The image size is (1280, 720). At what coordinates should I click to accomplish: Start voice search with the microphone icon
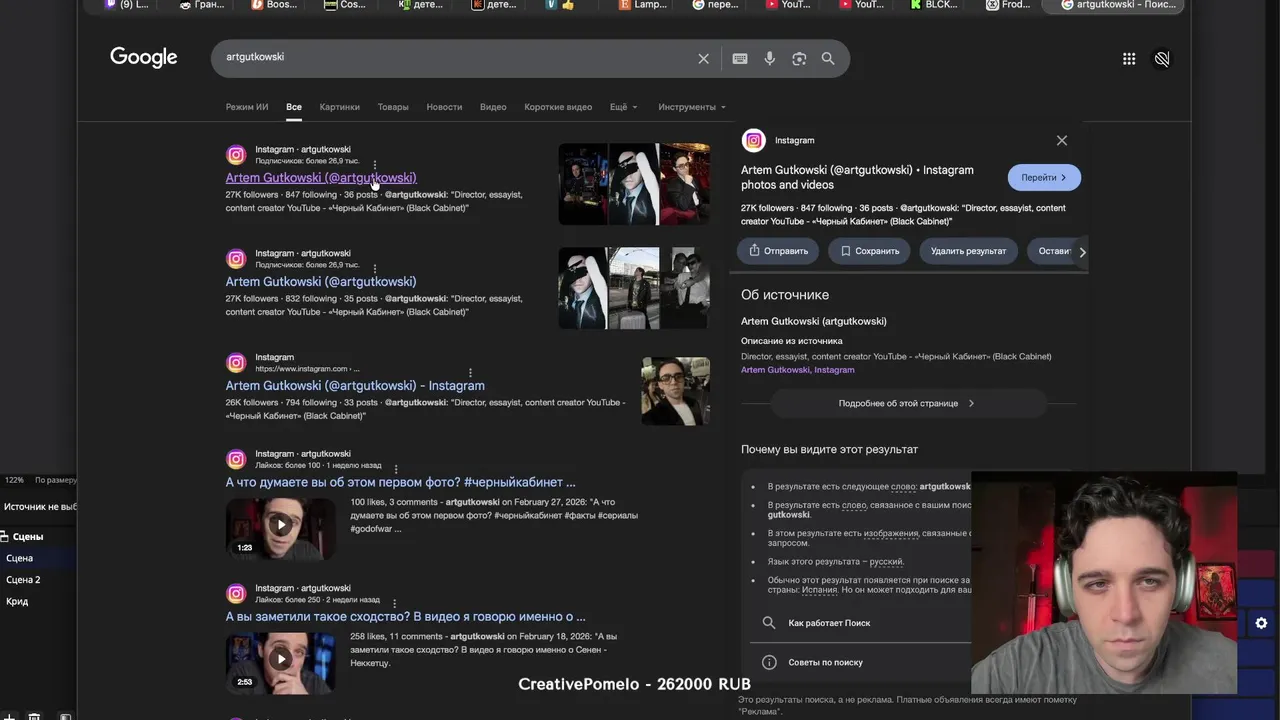click(769, 59)
